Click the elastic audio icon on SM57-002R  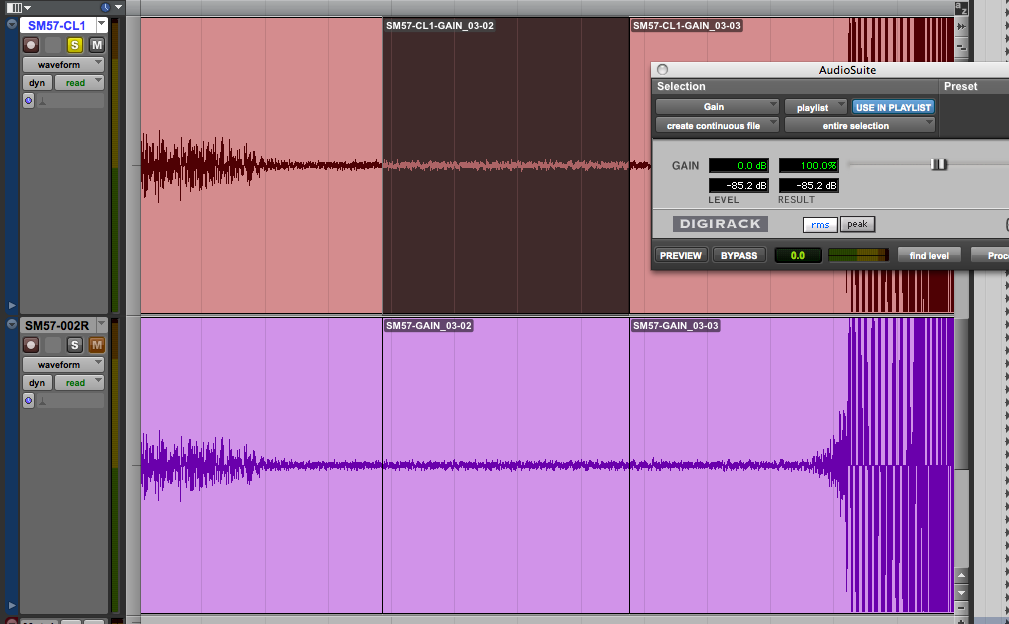(42, 401)
